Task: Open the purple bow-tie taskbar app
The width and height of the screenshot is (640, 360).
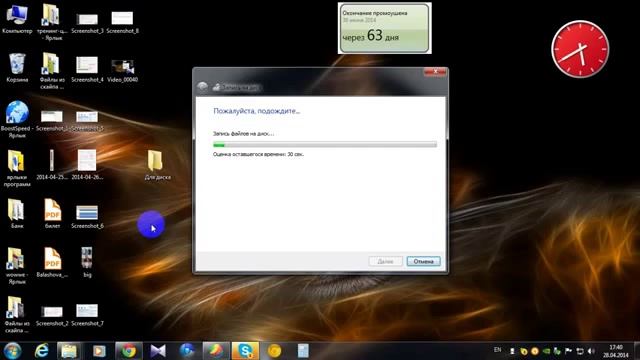Action: pyautogui.click(x=158, y=351)
